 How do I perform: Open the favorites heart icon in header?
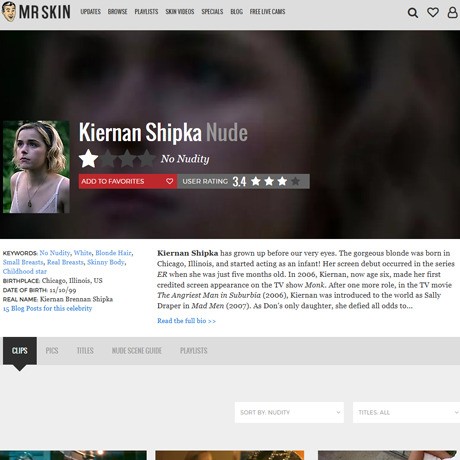coord(433,13)
